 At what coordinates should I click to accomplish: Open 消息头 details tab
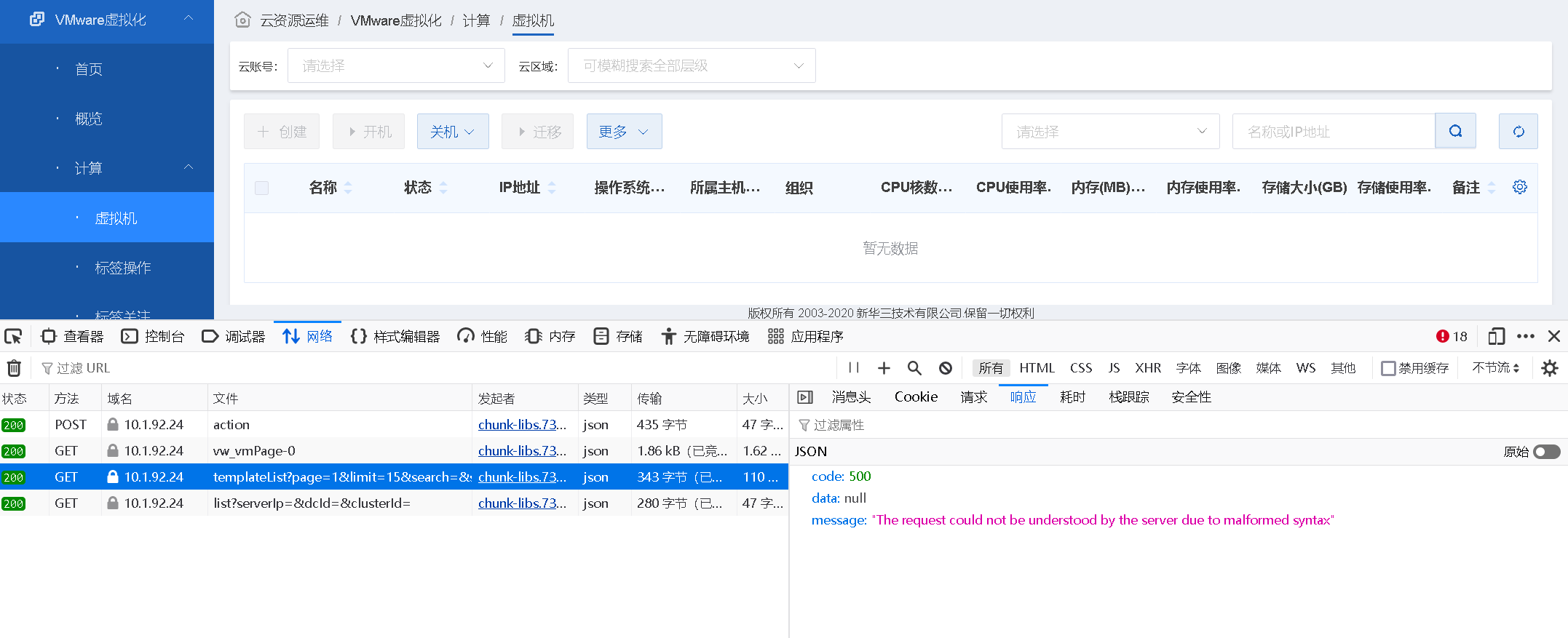pos(851,397)
